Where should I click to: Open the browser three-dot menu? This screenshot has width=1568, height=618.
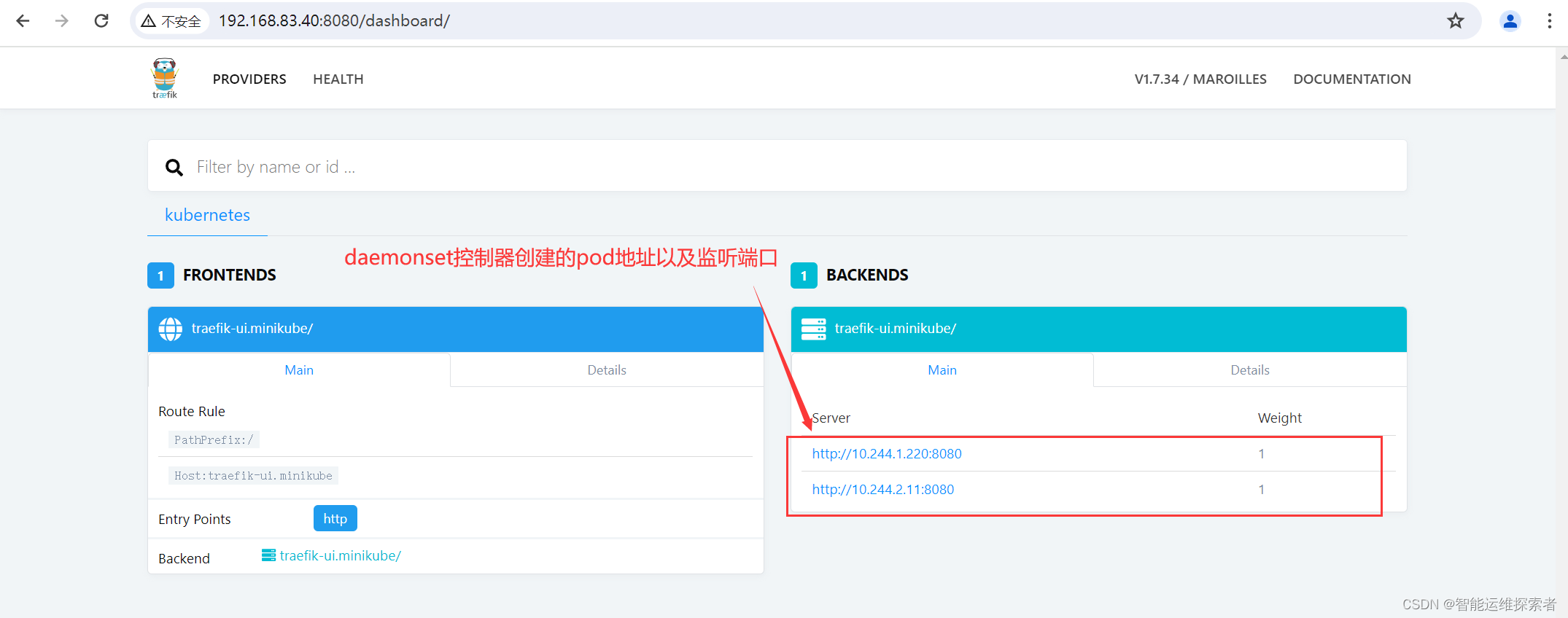1550,21
